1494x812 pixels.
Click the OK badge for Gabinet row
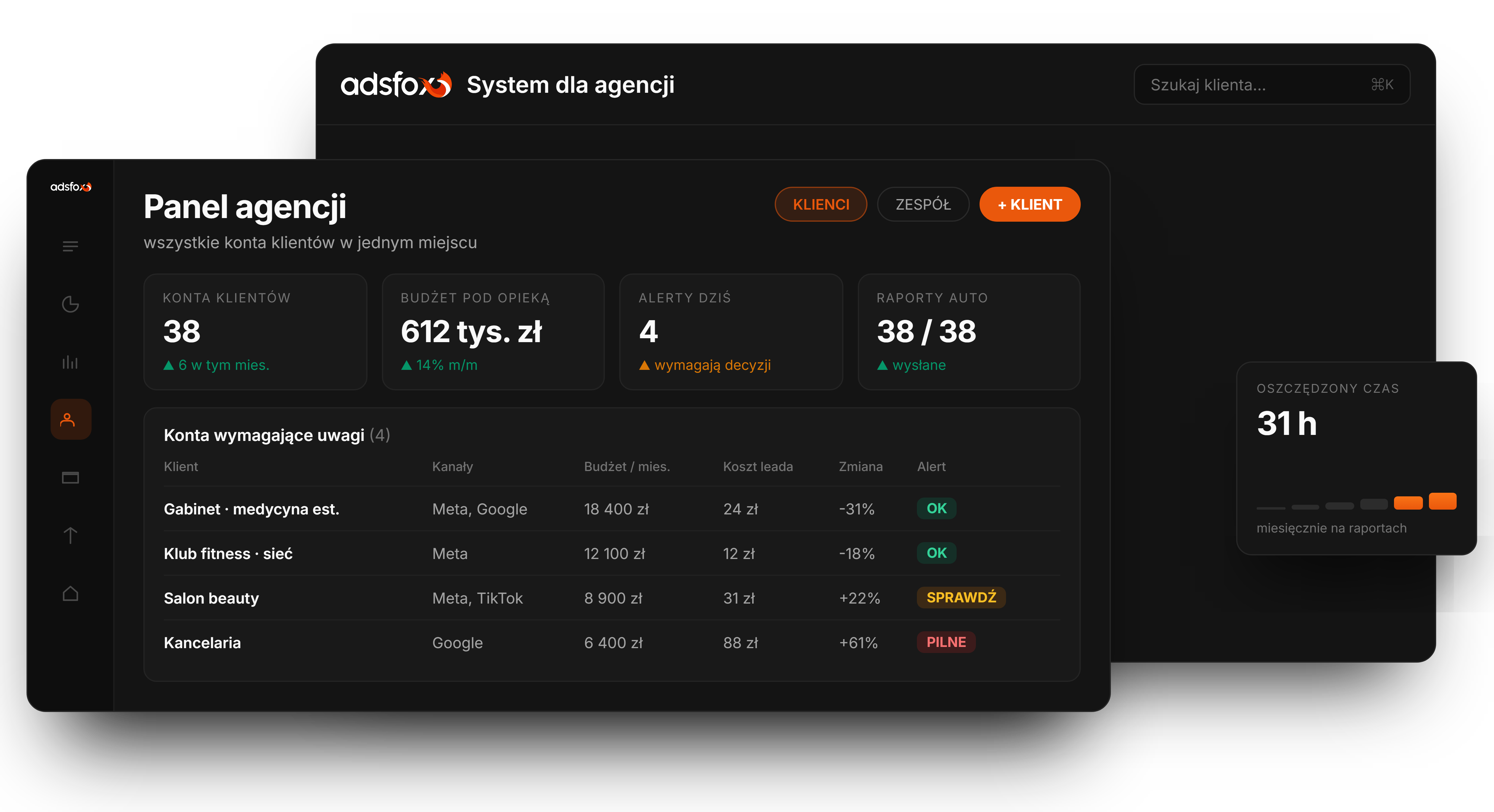coord(936,509)
